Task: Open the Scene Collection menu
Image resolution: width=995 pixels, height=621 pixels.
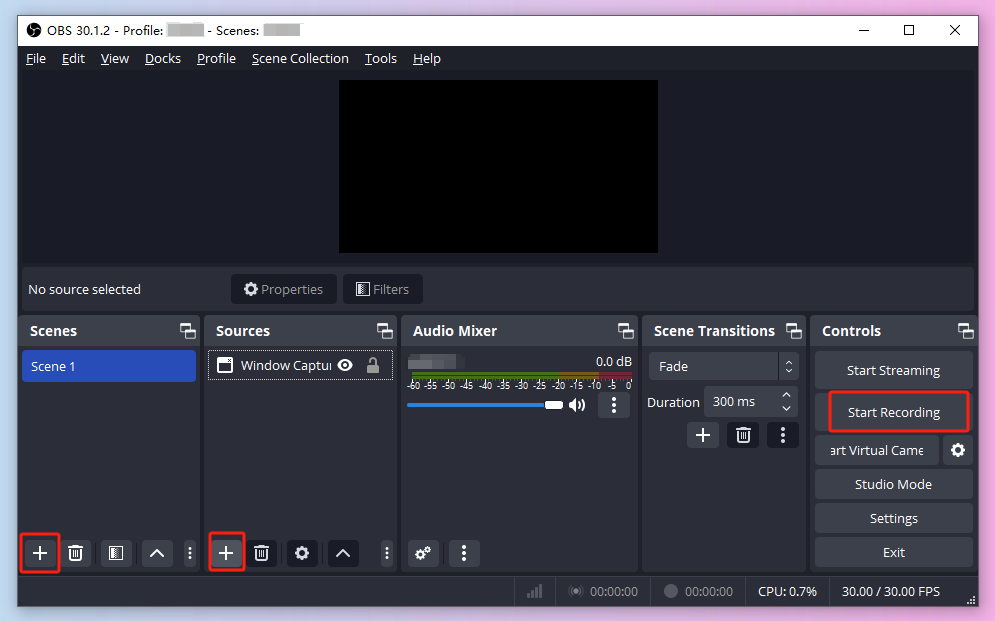Action: tap(300, 58)
